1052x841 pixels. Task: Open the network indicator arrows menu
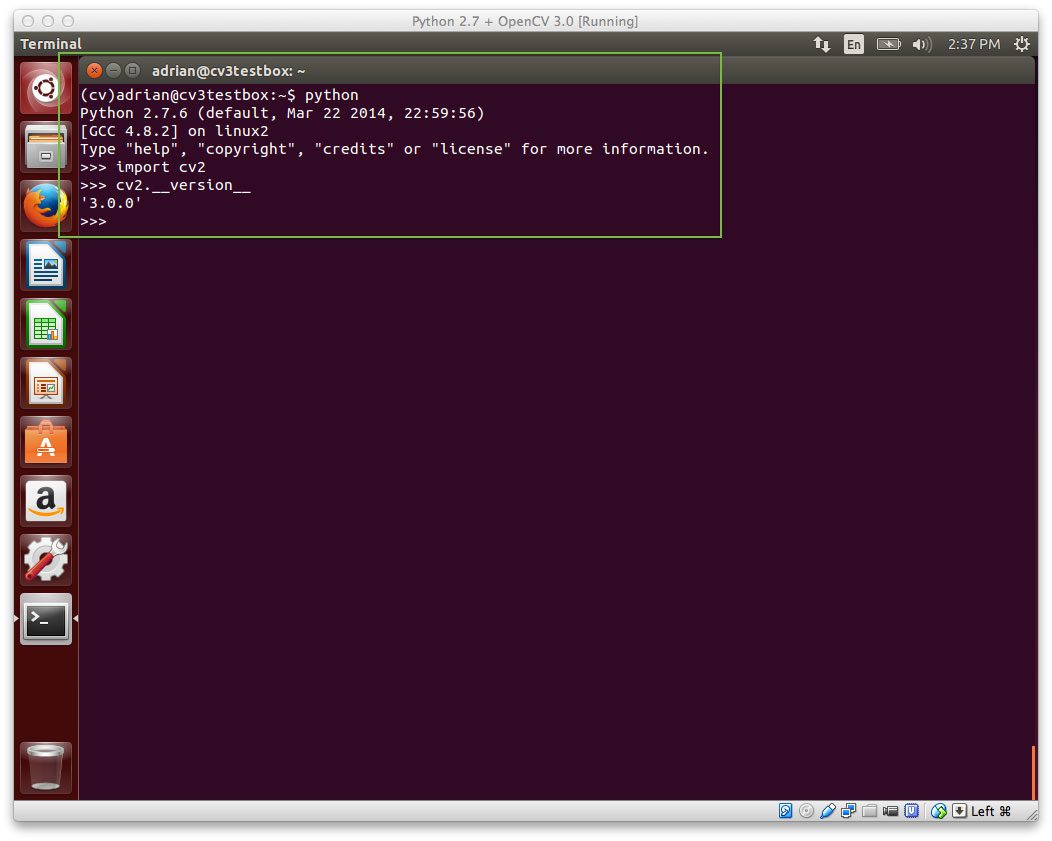[x=822, y=44]
